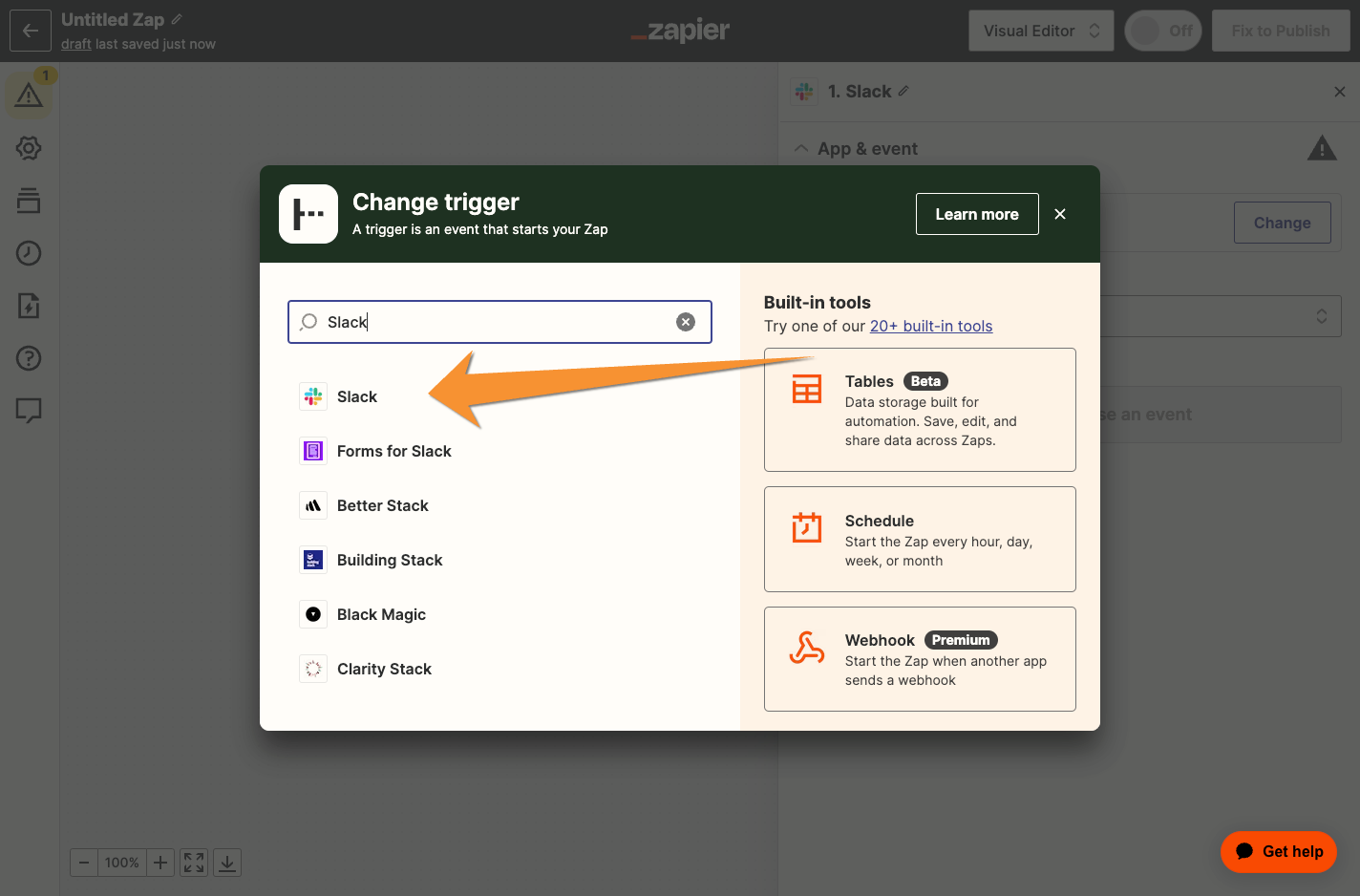This screenshot has width=1360, height=896.
Task: Open the help question mark icon
Action: pos(29,358)
